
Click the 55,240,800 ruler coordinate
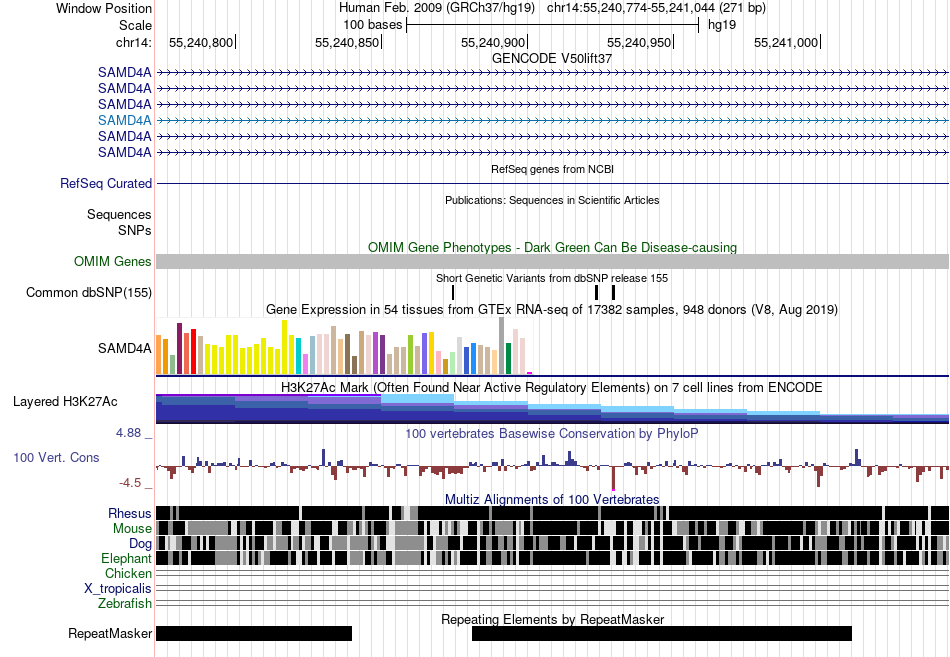click(201, 42)
